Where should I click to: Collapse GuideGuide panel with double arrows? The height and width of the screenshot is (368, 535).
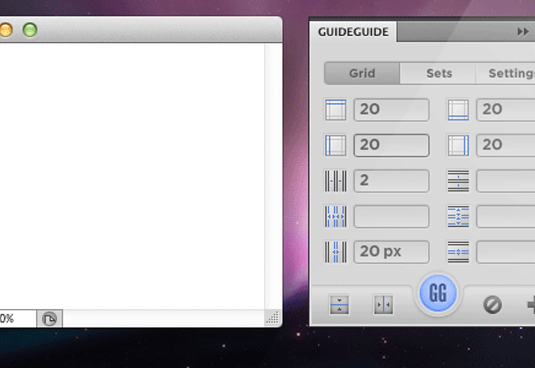pyautogui.click(x=523, y=32)
